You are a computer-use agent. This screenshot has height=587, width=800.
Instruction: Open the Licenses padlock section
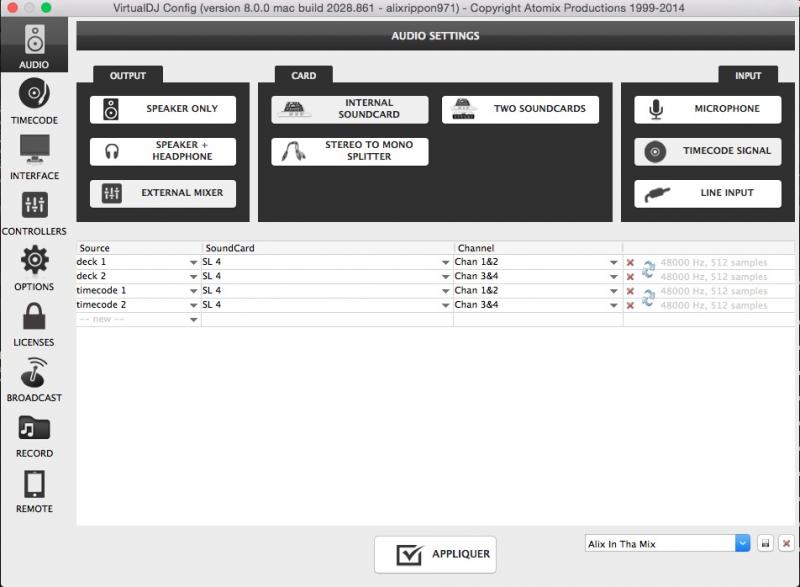(x=34, y=324)
